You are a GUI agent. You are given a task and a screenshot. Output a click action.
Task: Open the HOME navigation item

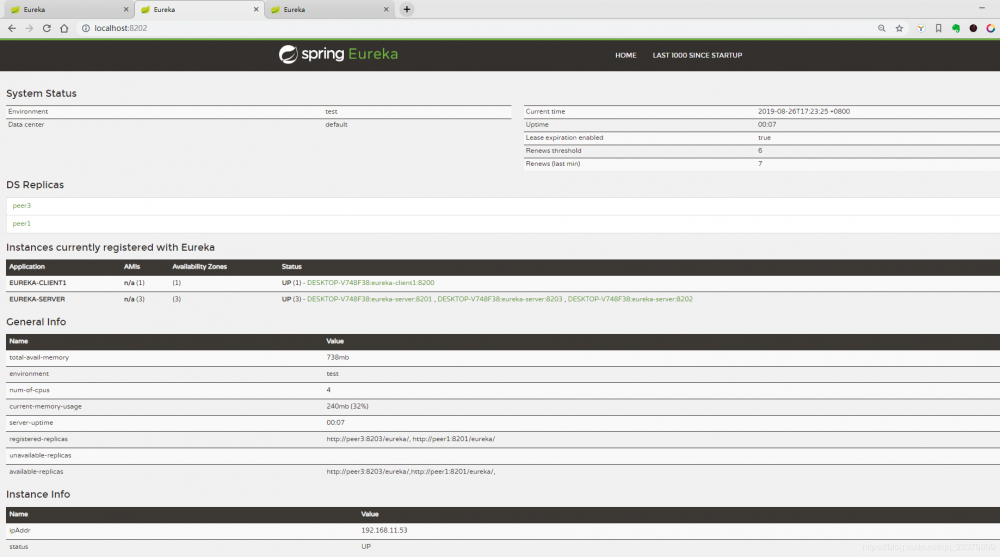[x=626, y=56]
